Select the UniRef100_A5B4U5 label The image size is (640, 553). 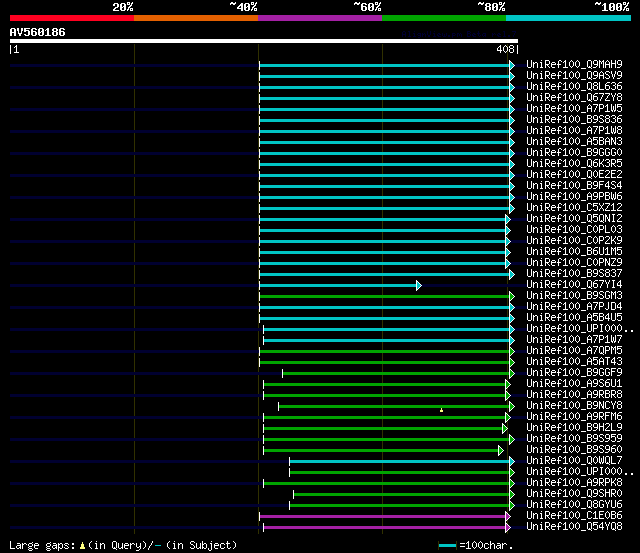tap(574, 318)
